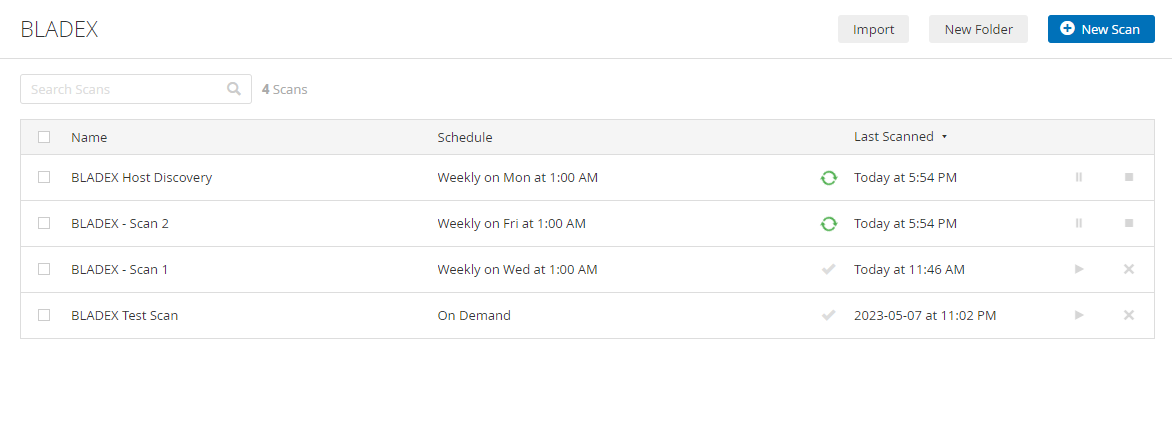Click the search magnifier icon
1172x443 pixels.
point(234,89)
